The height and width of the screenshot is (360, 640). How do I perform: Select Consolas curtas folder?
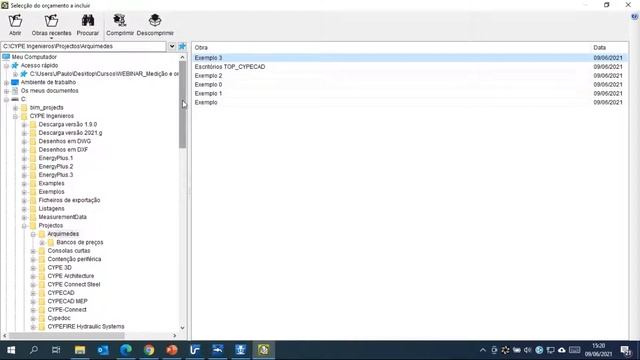click(69, 251)
